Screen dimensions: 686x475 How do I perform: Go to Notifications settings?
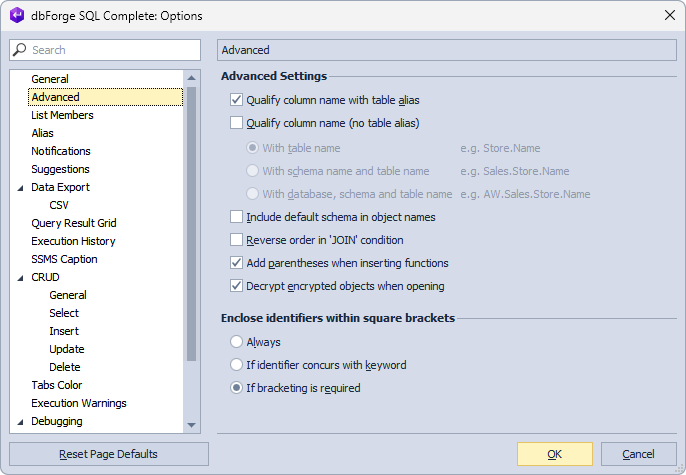click(x=61, y=151)
